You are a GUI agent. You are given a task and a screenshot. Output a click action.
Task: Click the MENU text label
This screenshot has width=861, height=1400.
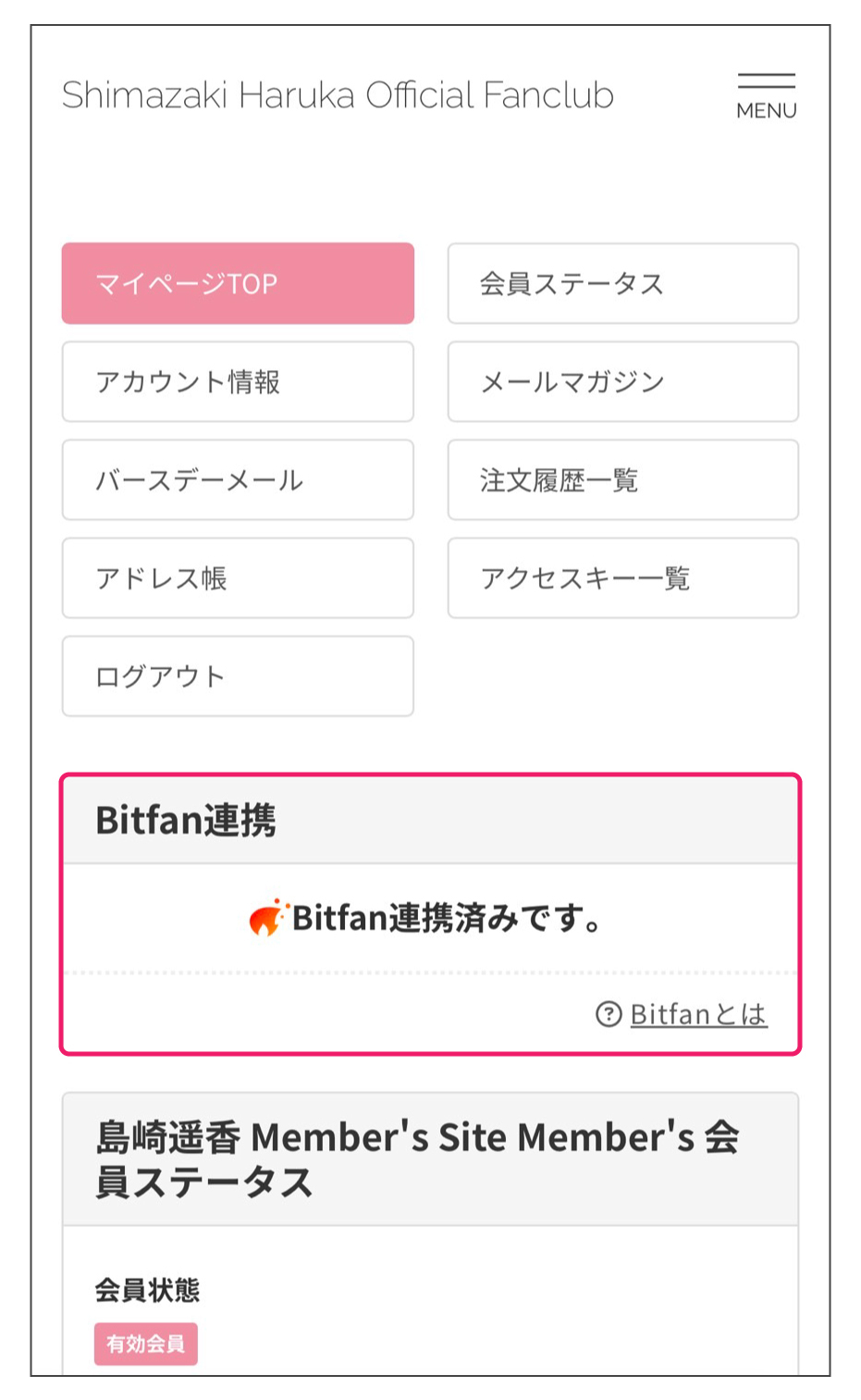point(766,110)
